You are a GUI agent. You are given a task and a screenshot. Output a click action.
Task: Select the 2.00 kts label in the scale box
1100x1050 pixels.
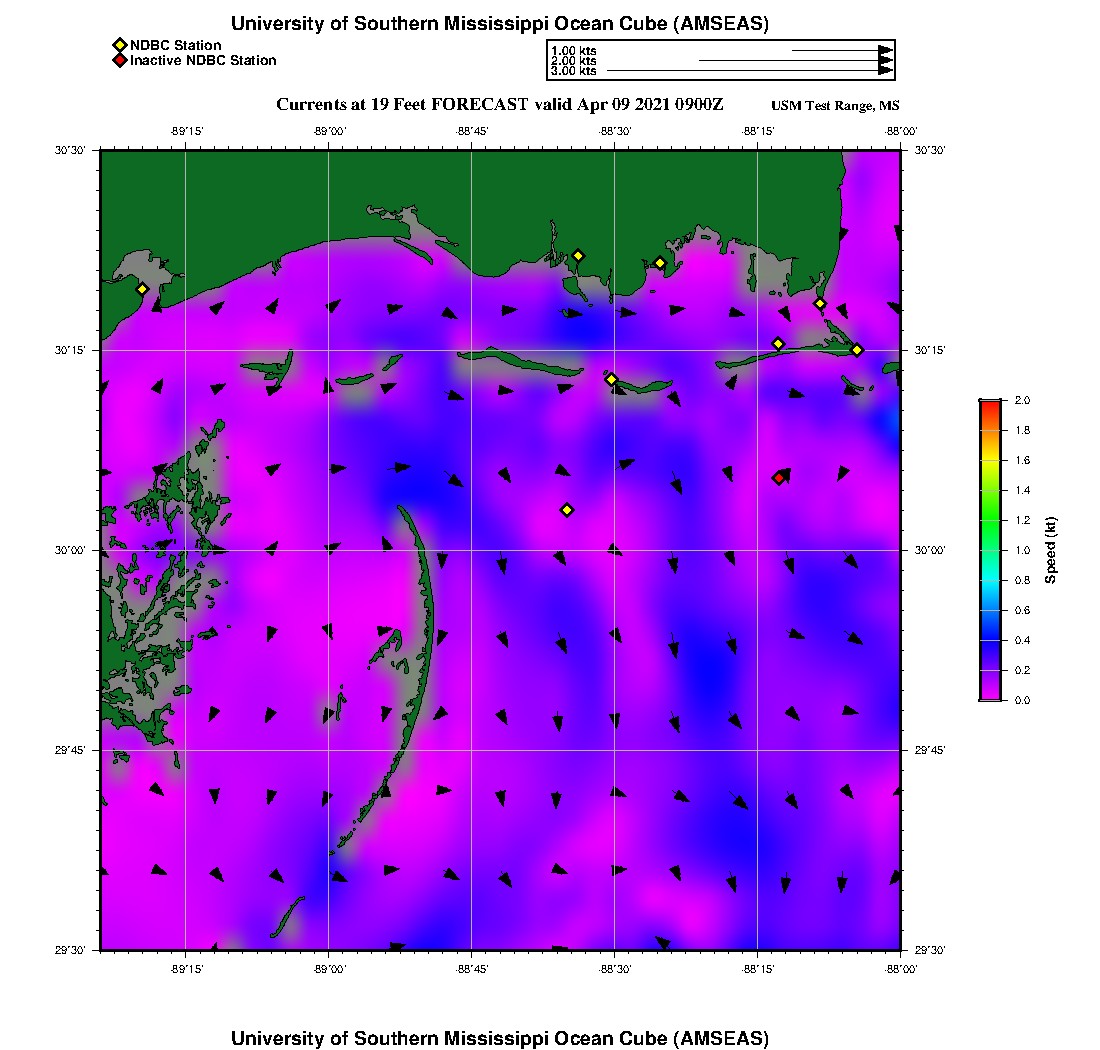pyautogui.click(x=573, y=61)
